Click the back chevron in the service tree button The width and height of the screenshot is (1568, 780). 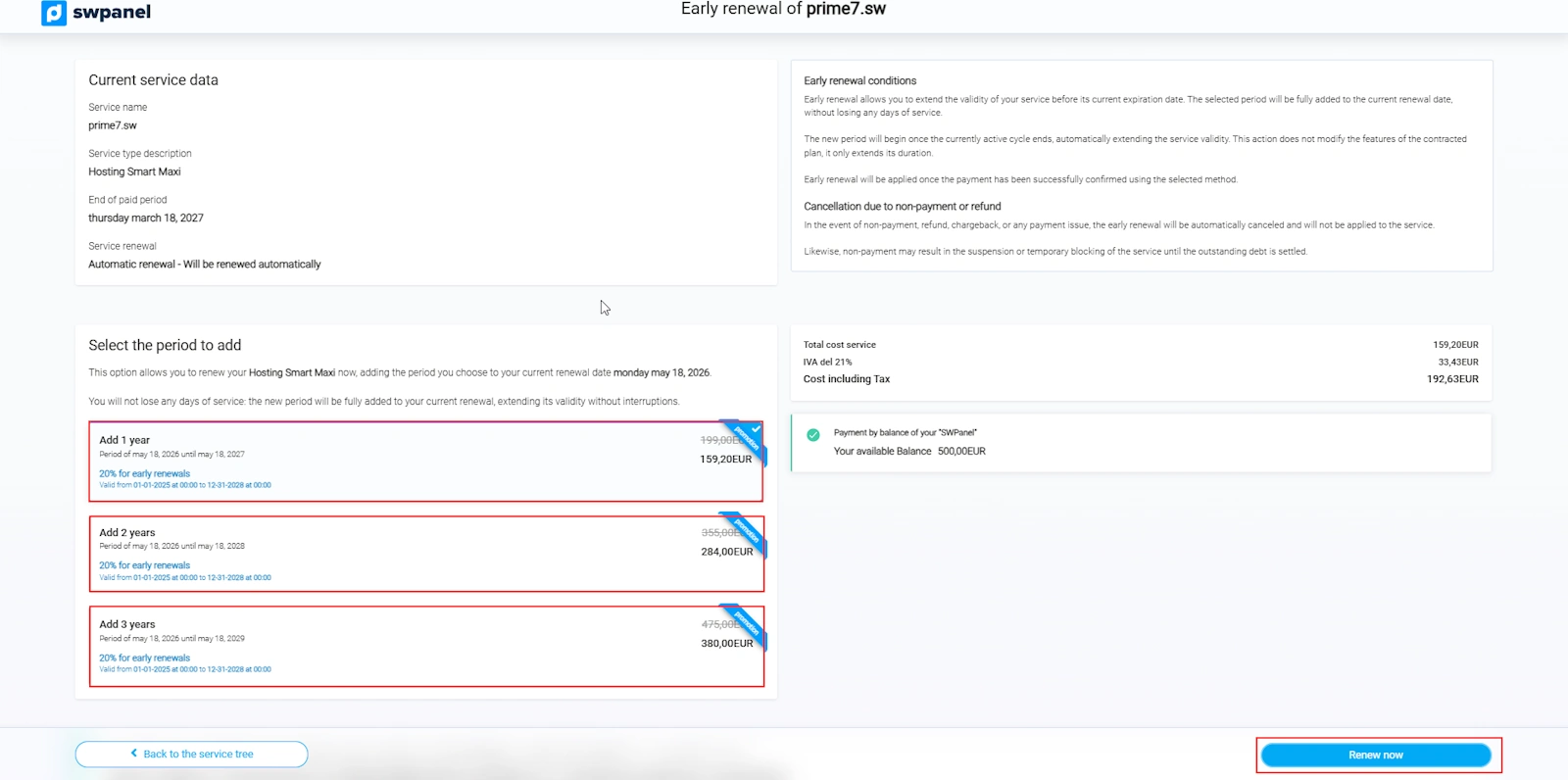coord(134,754)
